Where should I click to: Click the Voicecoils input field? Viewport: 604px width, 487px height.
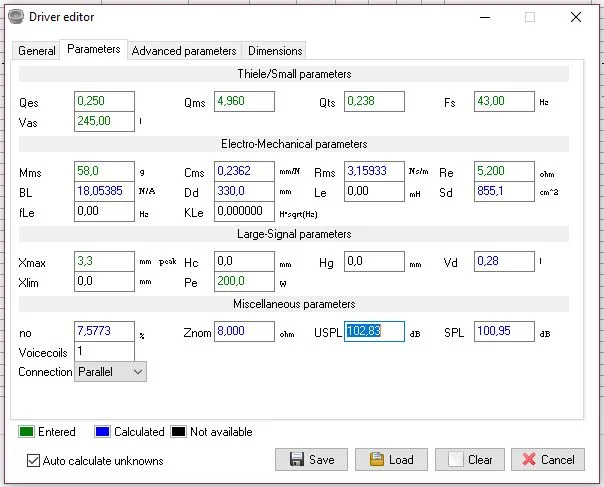(x=104, y=352)
